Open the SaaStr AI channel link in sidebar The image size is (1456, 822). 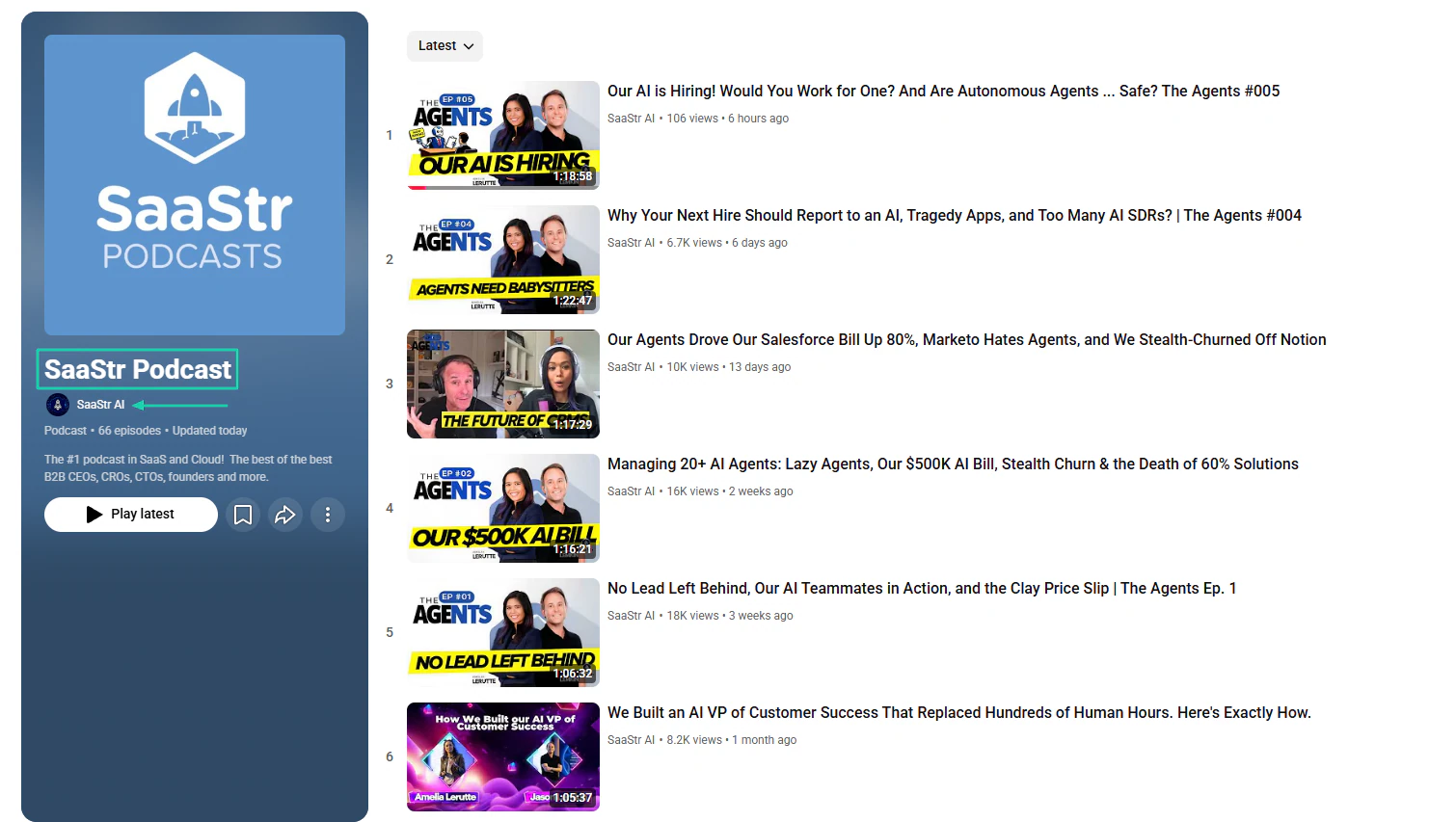[x=100, y=405]
